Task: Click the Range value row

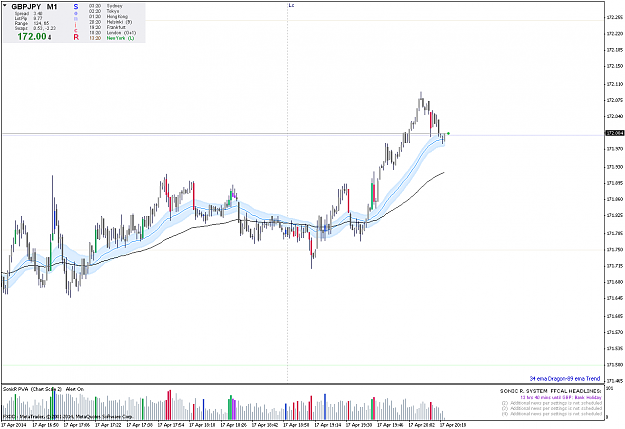Action: tap(32, 24)
